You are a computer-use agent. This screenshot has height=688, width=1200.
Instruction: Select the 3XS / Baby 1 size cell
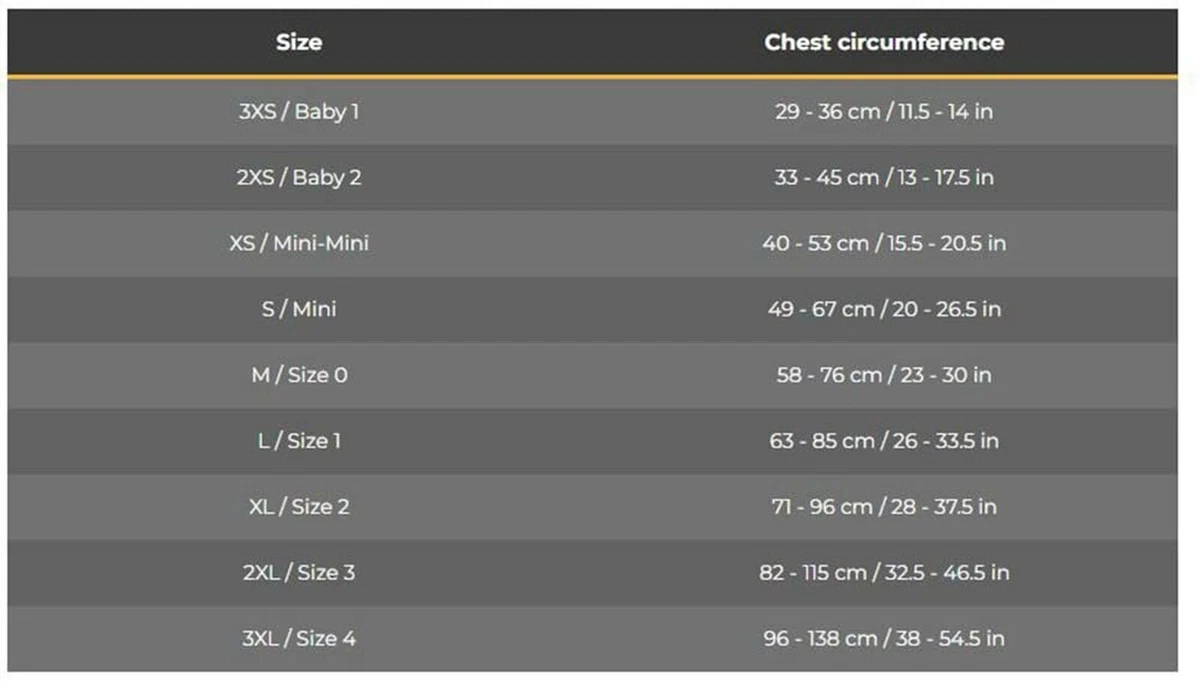(299, 111)
